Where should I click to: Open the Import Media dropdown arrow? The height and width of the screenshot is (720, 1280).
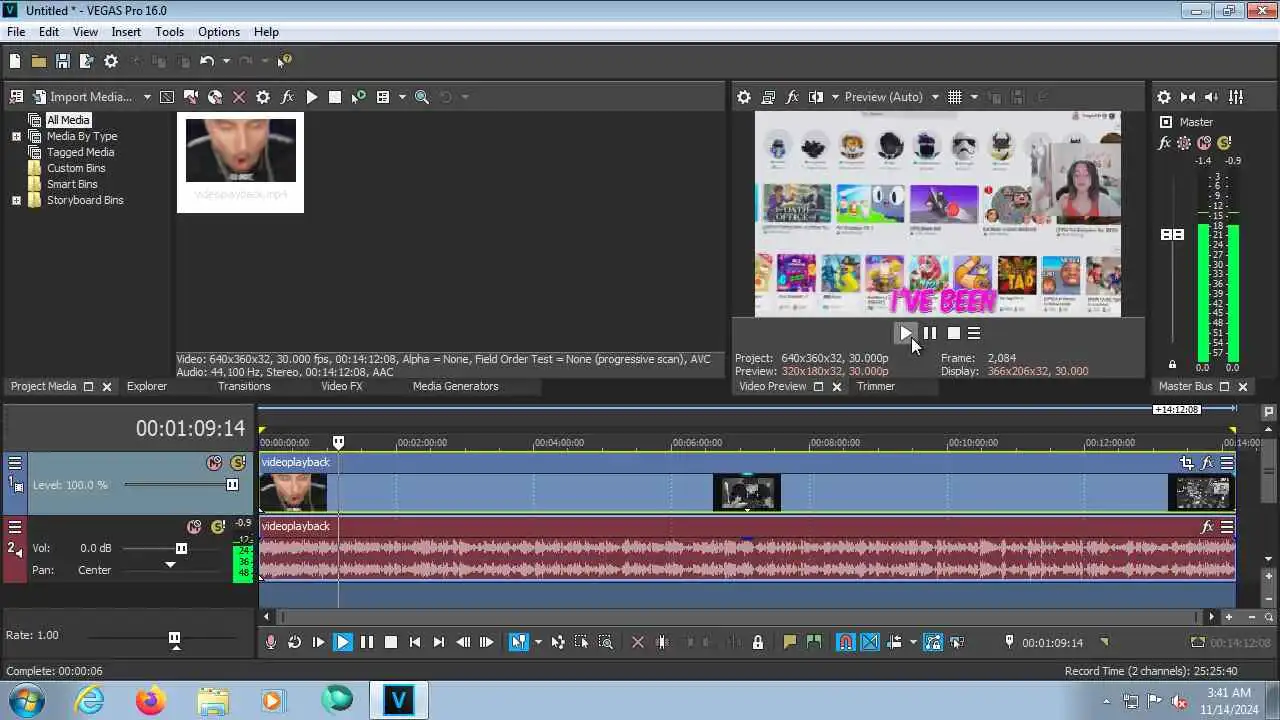click(147, 97)
